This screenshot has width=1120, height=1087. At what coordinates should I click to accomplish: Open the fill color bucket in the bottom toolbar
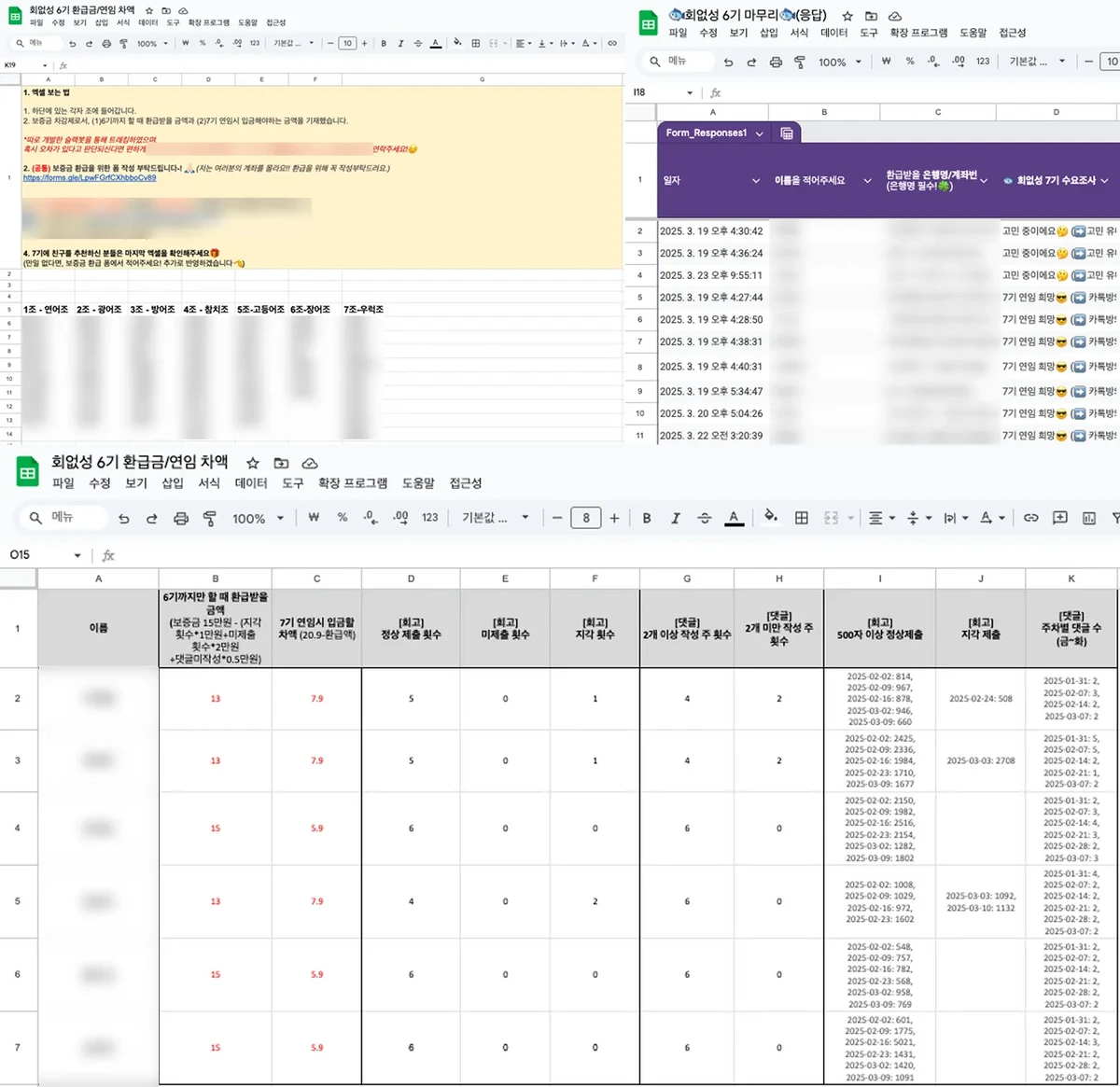[x=770, y=517]
